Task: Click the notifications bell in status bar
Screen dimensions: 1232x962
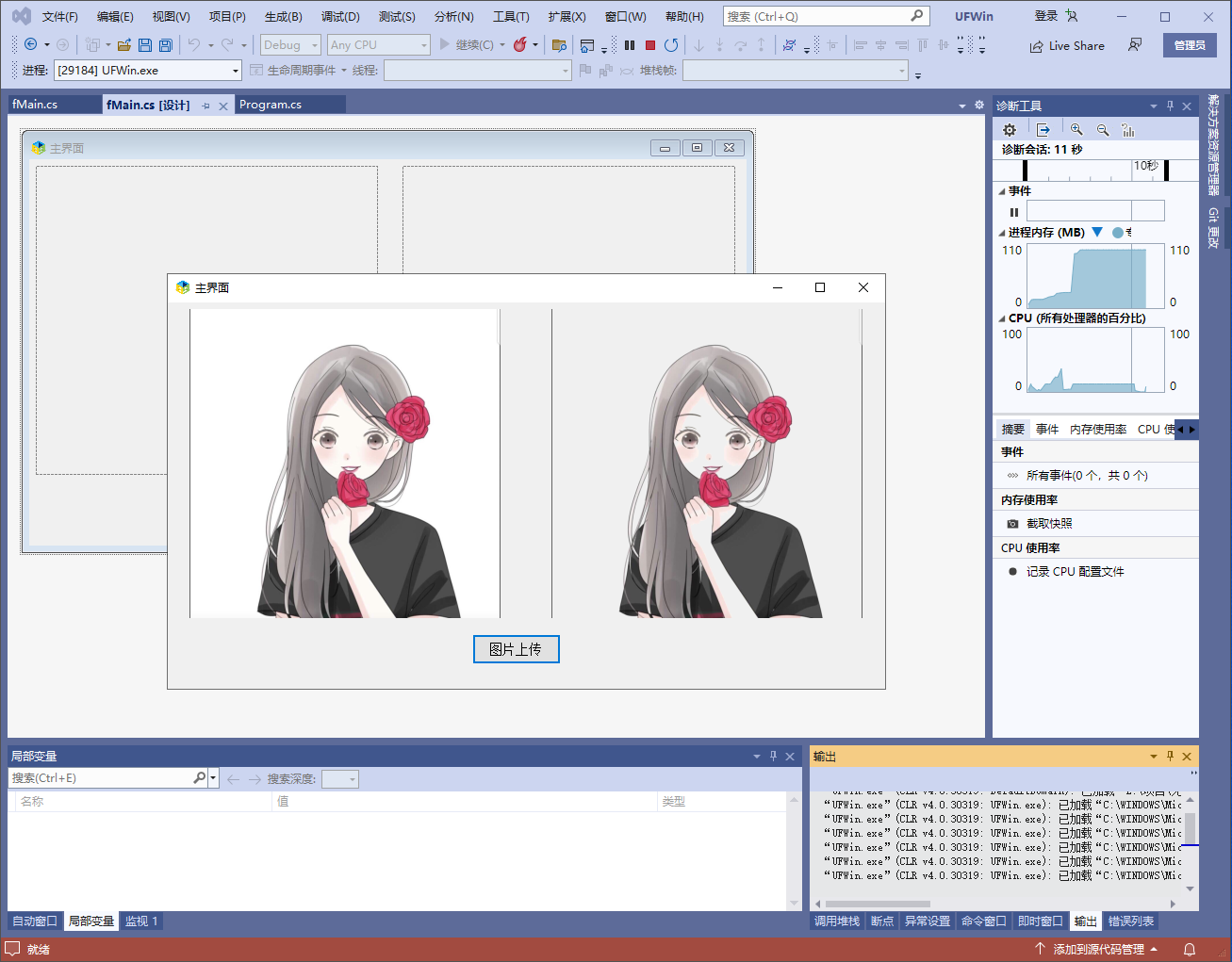Action: click(1190, 949)
